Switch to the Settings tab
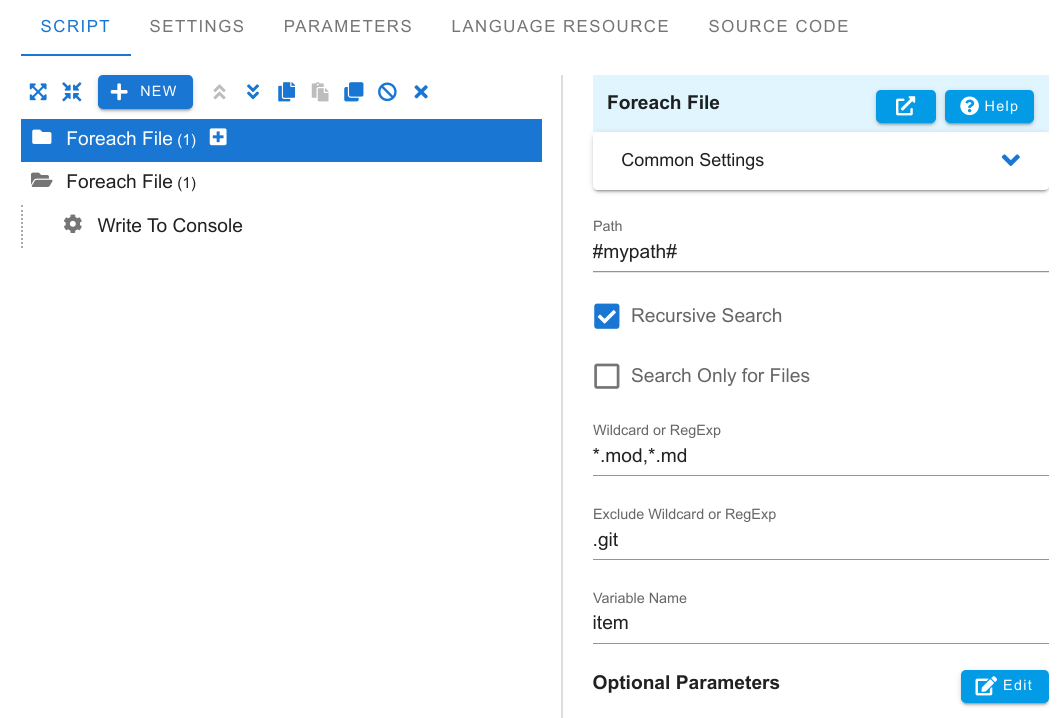This screenshot has height=718, width=1062. tap(196, 26)
